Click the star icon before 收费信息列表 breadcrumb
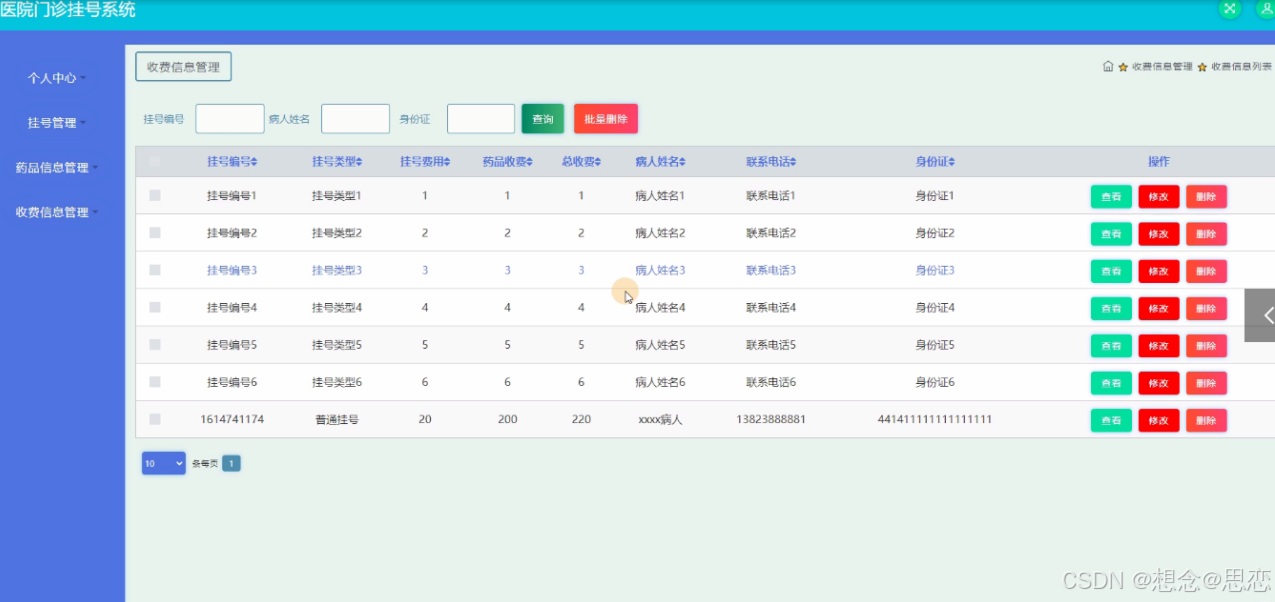 [1202, 67]
